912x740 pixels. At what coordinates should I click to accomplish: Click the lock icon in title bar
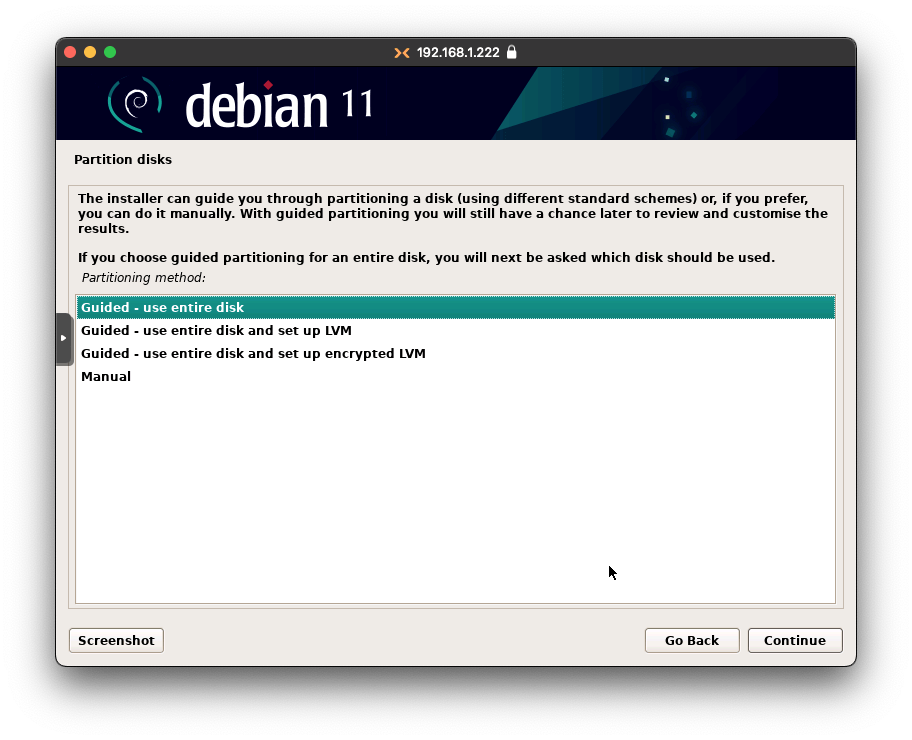point(512,52)
